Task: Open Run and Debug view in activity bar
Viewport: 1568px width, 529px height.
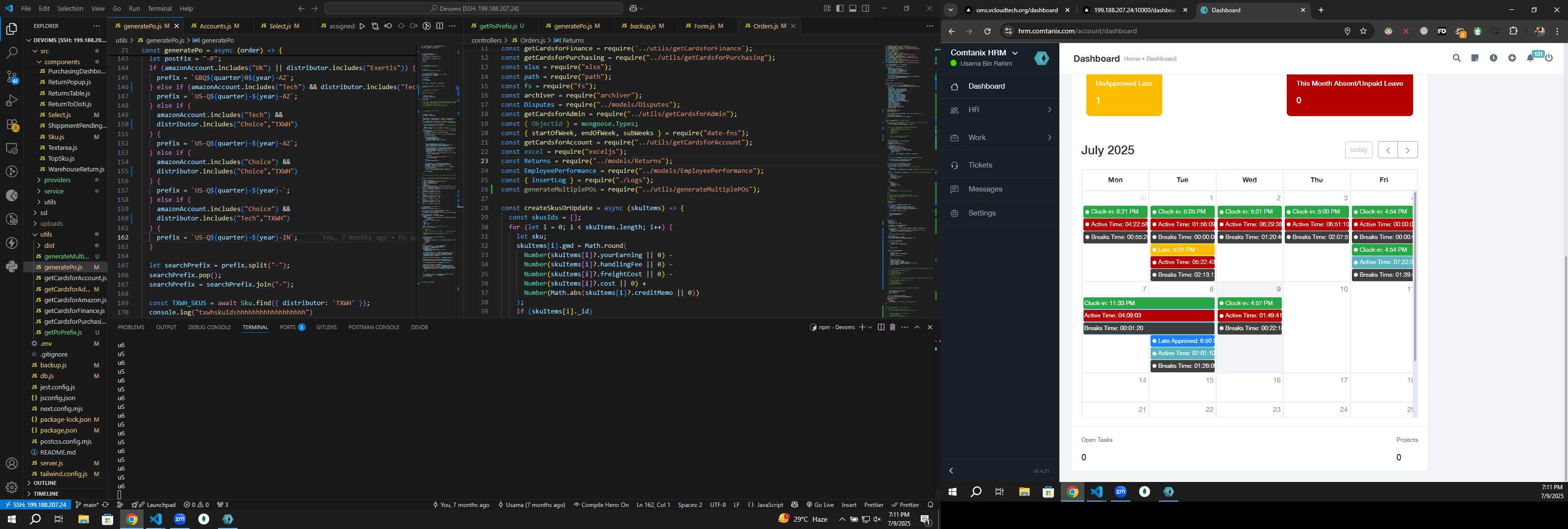Action: [12, 100]
